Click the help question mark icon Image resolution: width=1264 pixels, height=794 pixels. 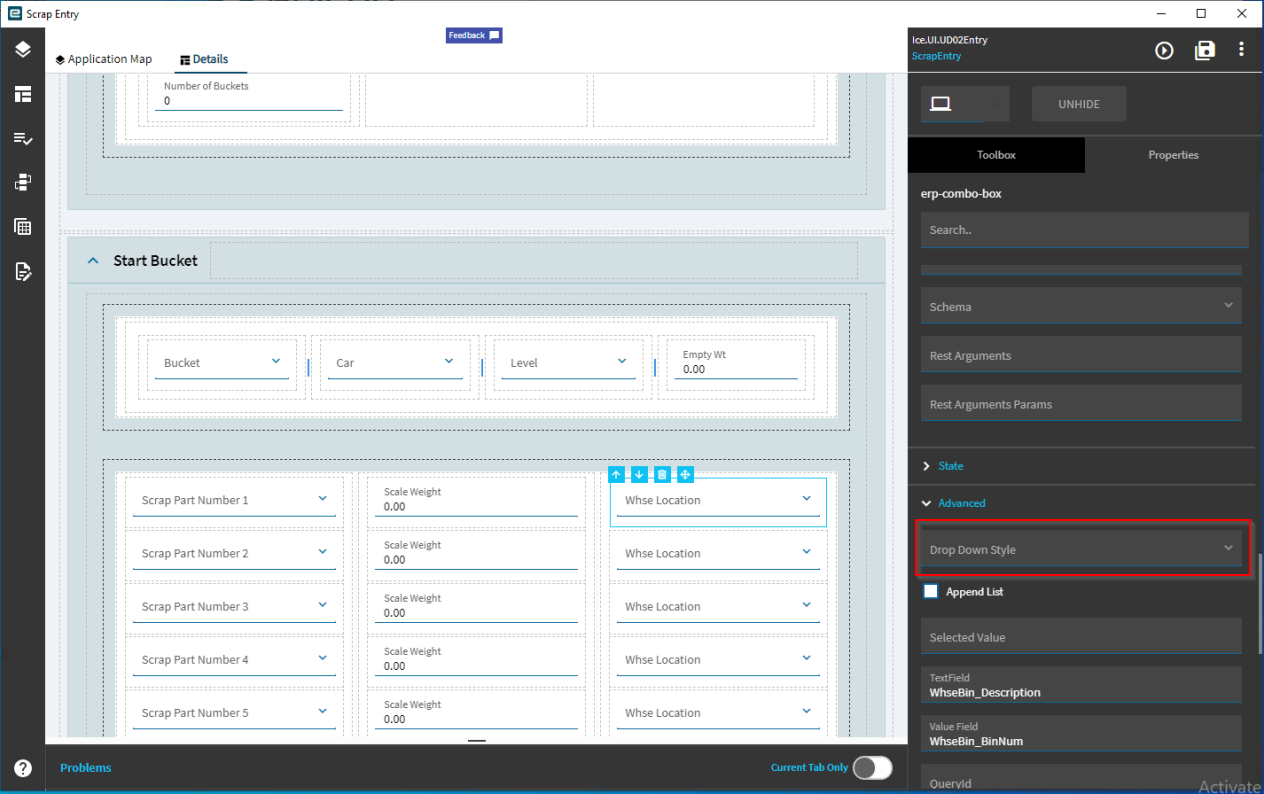click(23, 768)
